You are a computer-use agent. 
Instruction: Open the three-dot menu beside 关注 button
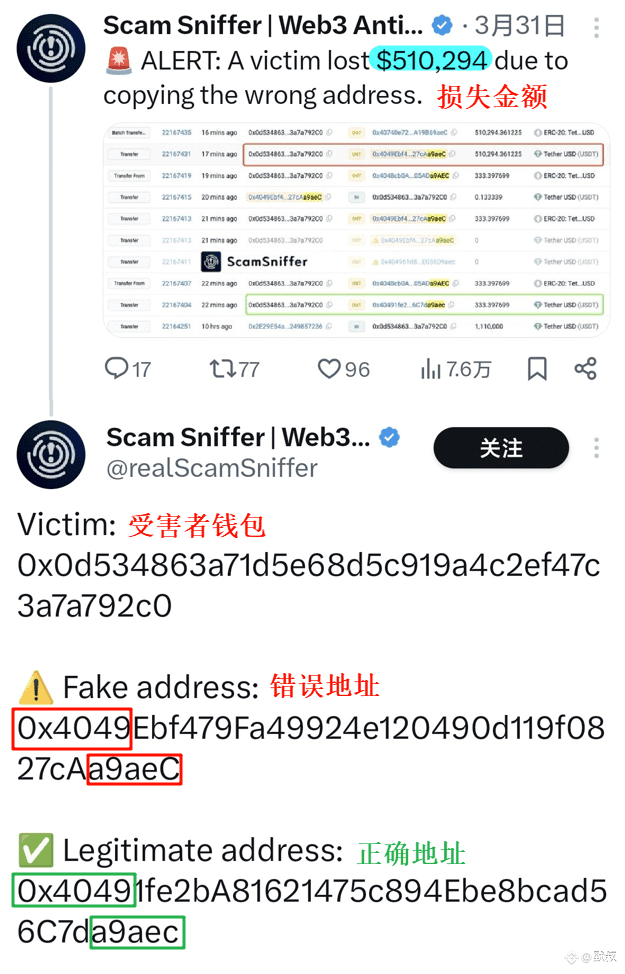pyautogui.click(x=596, y=448)
